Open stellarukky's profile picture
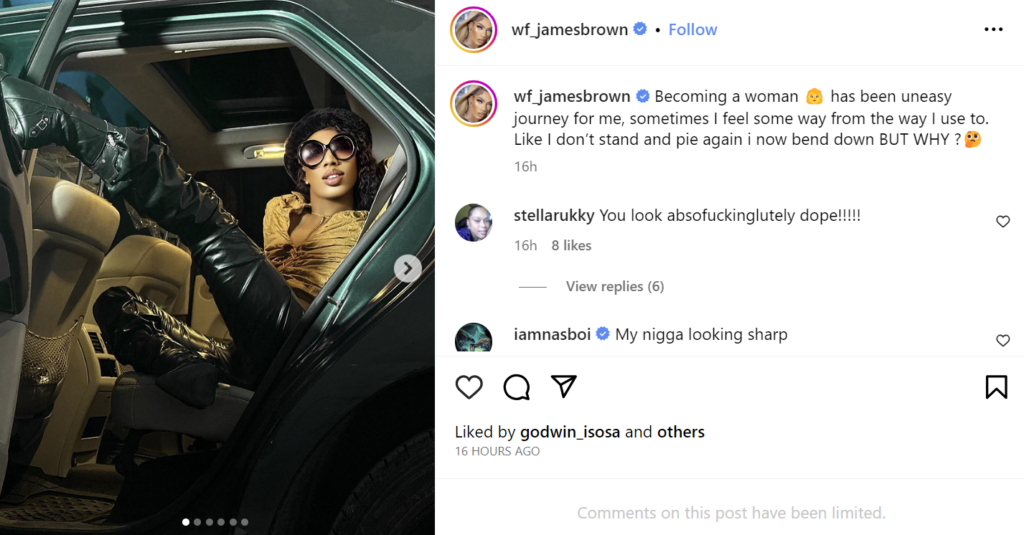The width and height of the screenshot is (1024, 535). 474,222
